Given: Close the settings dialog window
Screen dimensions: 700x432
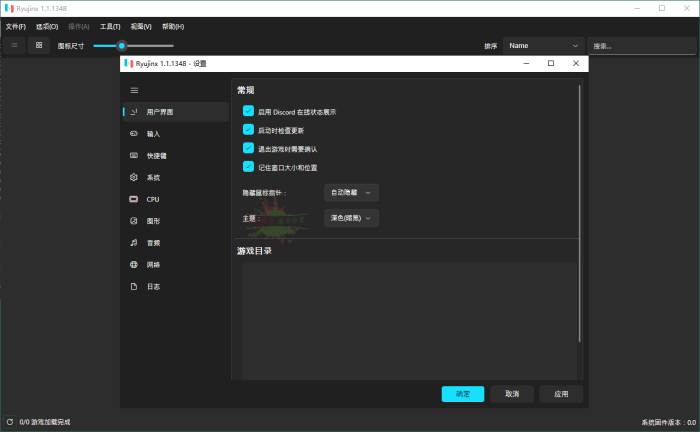Looking at the screenshot, I should 576,63.
